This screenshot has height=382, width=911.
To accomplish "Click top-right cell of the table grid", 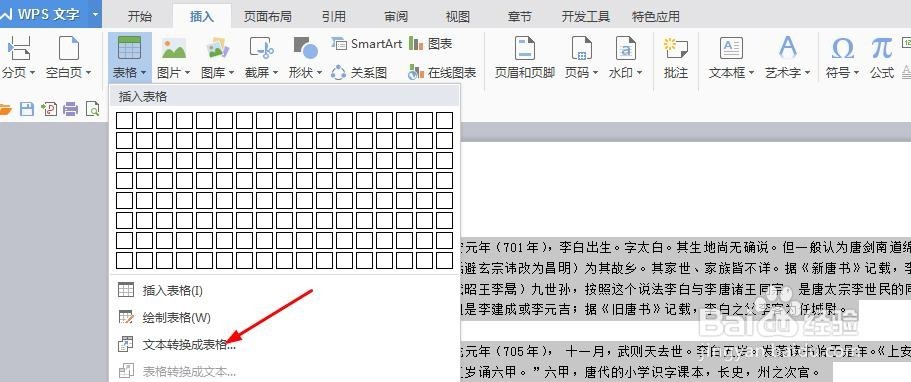I will coord(444,120).
